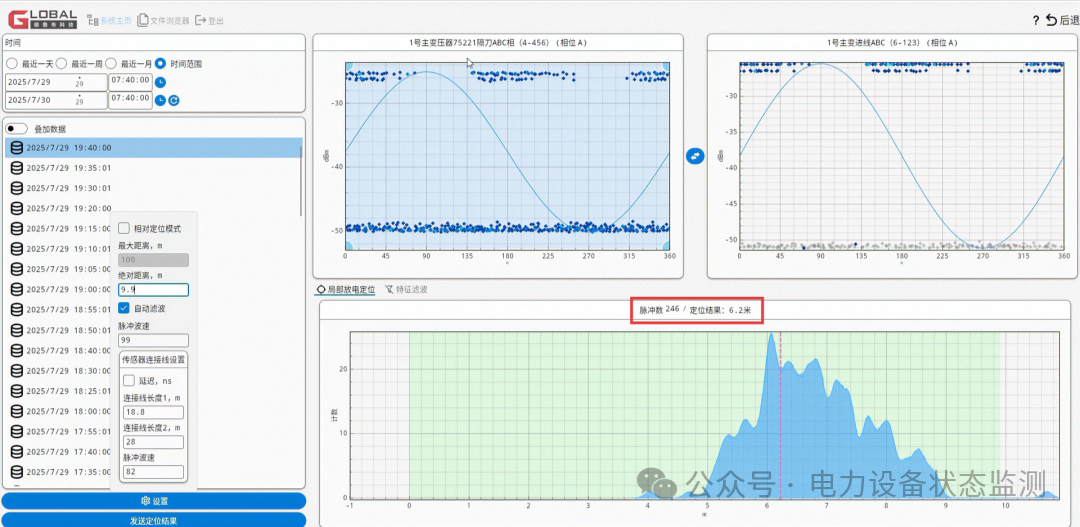Click the filter icon of 特征滤波 tab

[x=389, y=289]
